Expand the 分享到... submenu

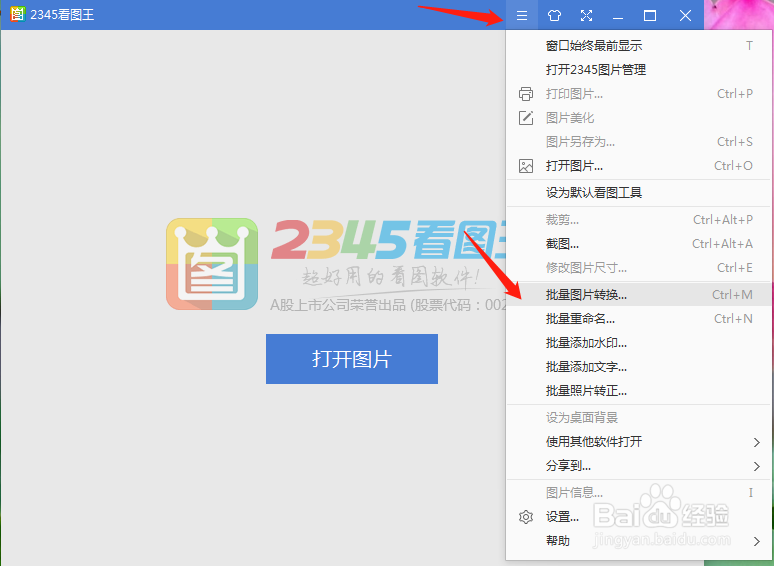[639, 465]
